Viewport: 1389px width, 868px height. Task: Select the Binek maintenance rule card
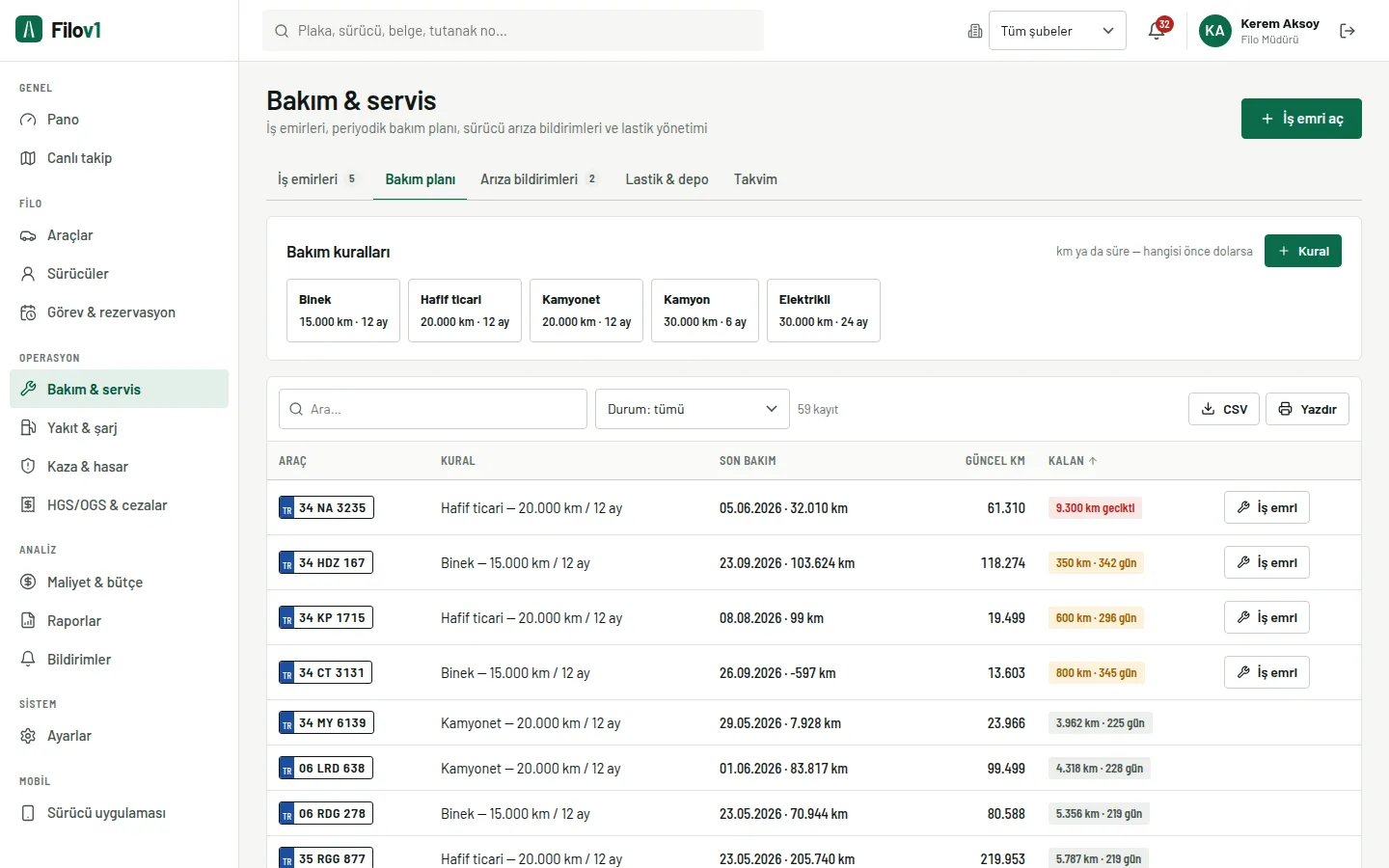pyautogui.click(x=343, y=311)
